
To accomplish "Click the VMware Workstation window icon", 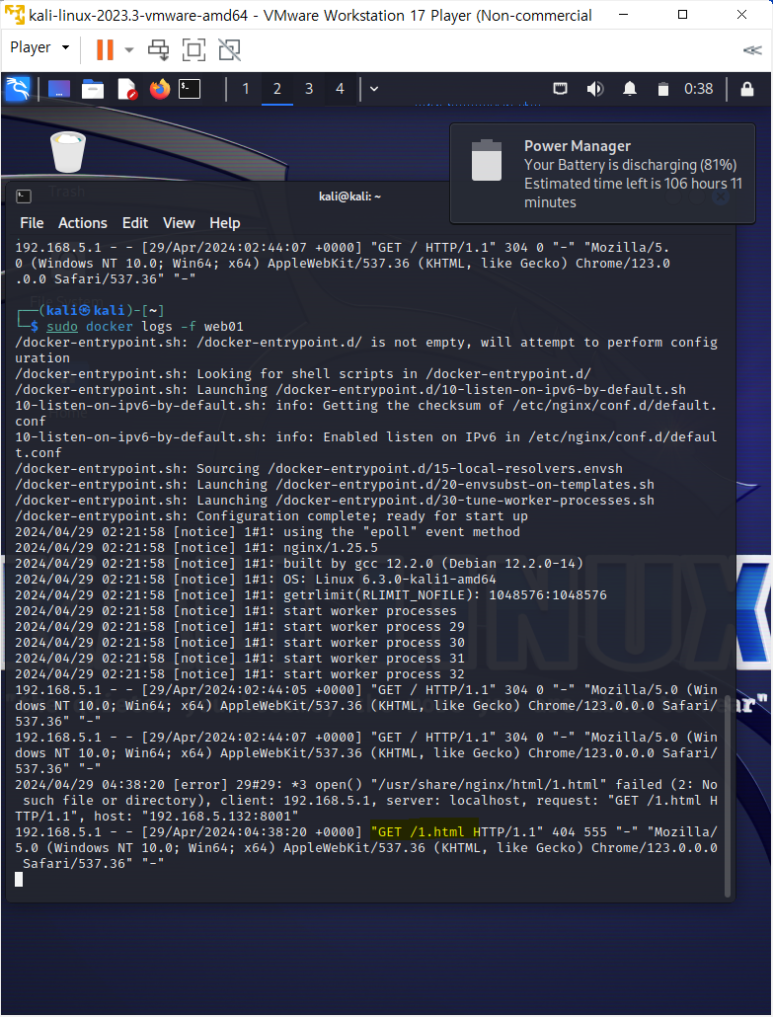I will [x=14, y=15].
